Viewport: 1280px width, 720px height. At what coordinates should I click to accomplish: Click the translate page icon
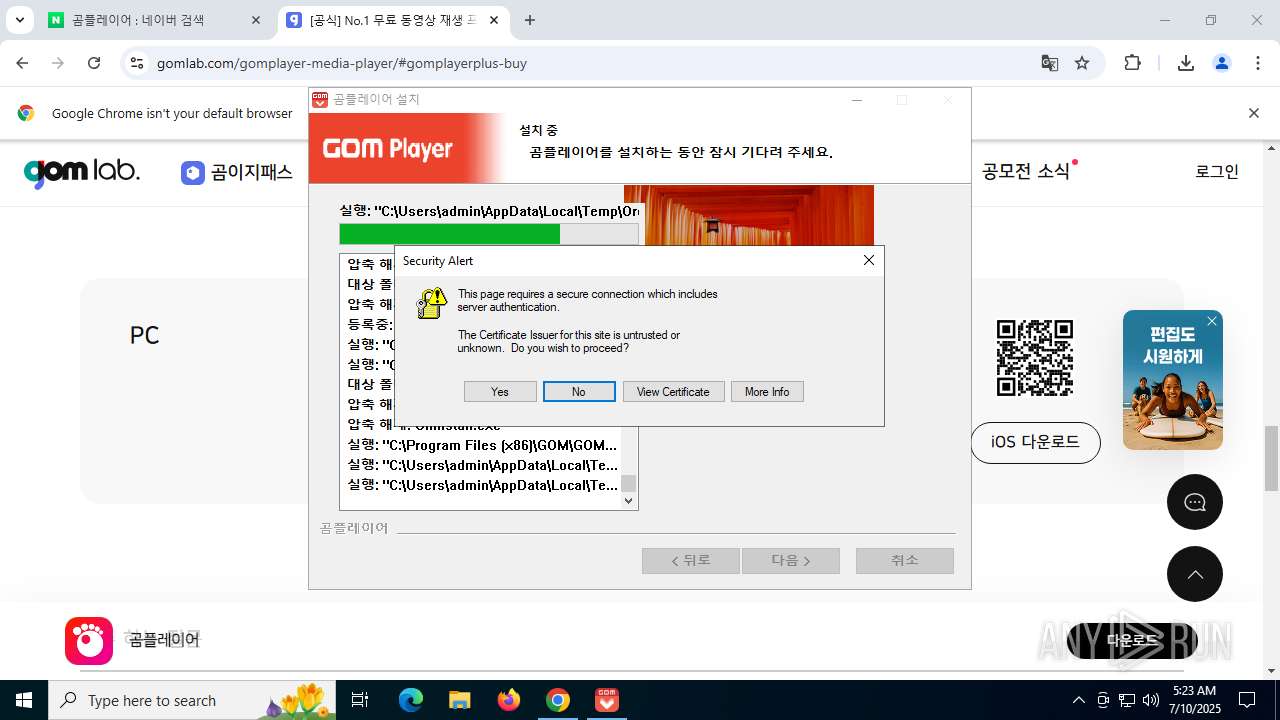(1049, 63)
